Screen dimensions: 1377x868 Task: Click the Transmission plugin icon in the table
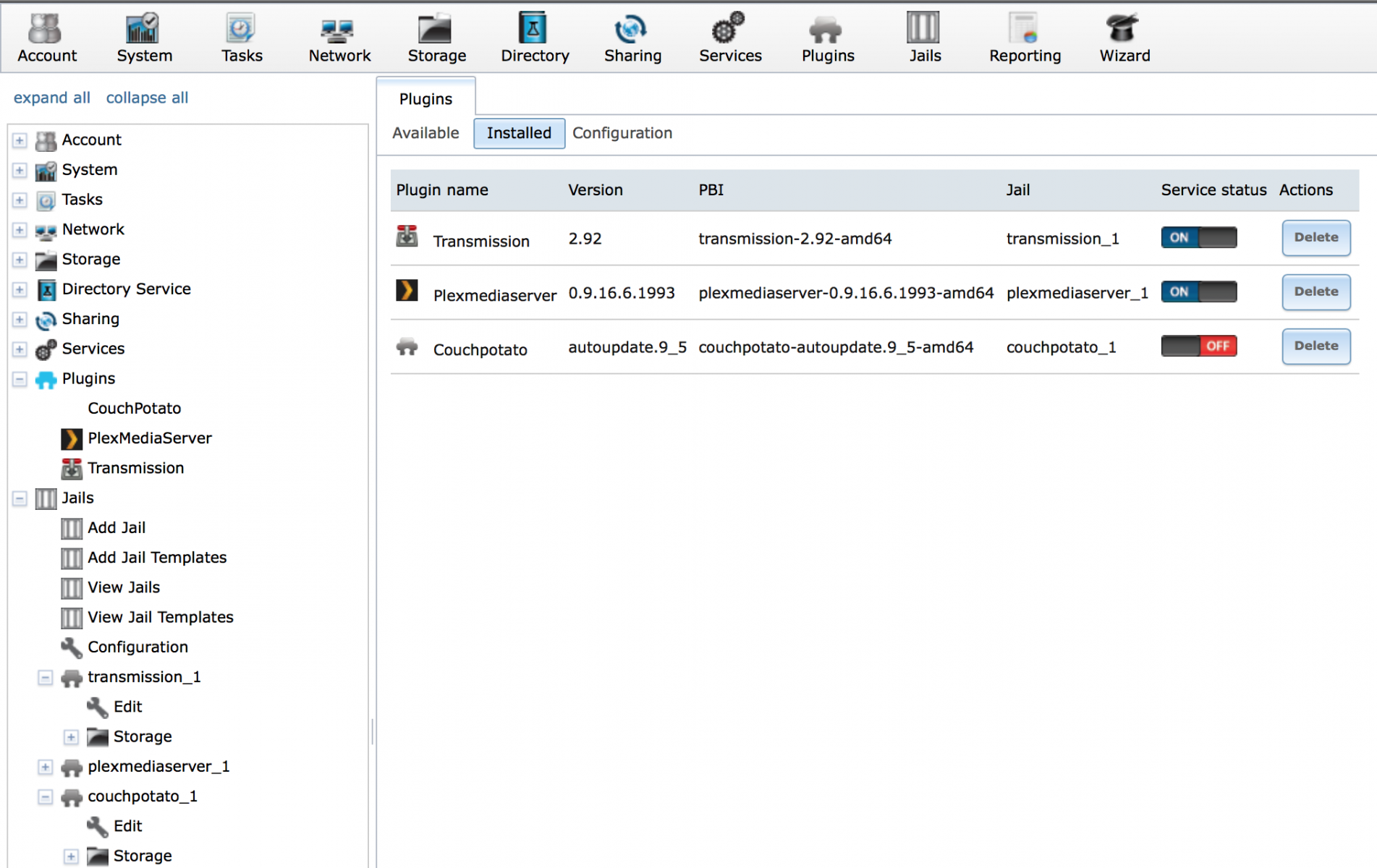(x=407, y=236)
